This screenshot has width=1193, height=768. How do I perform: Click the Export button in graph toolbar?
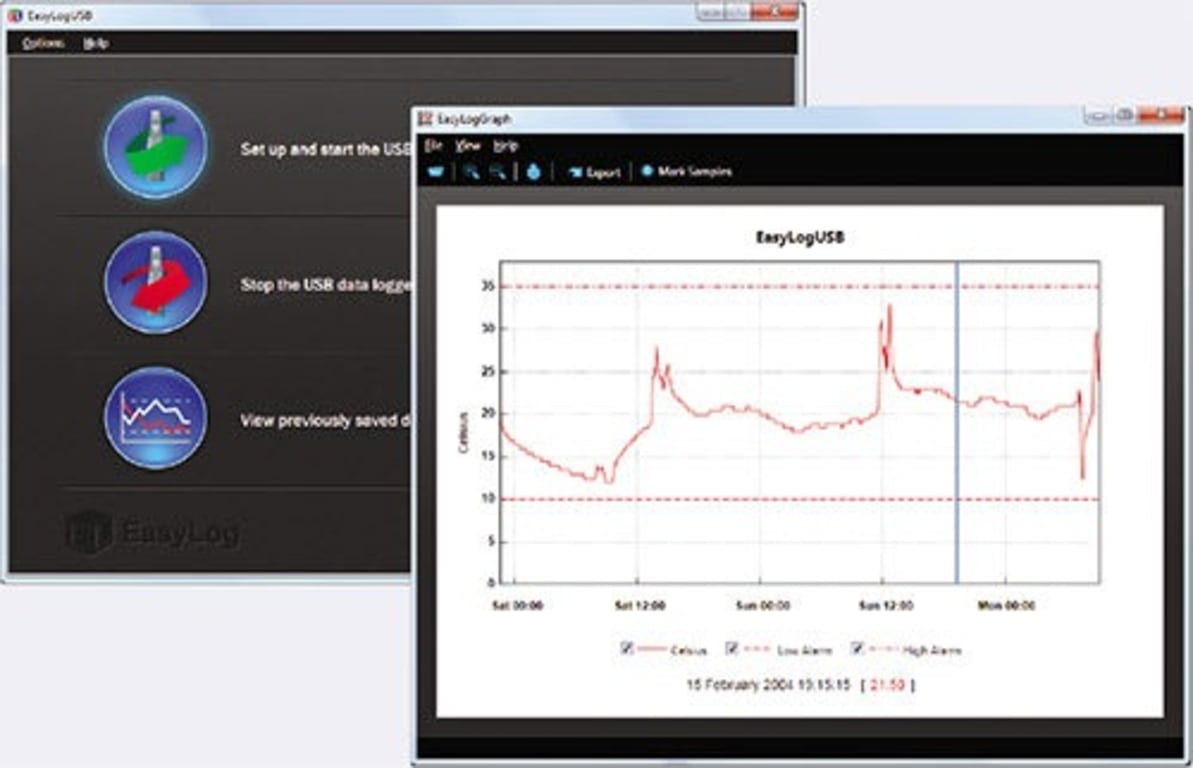click(594, 172)
